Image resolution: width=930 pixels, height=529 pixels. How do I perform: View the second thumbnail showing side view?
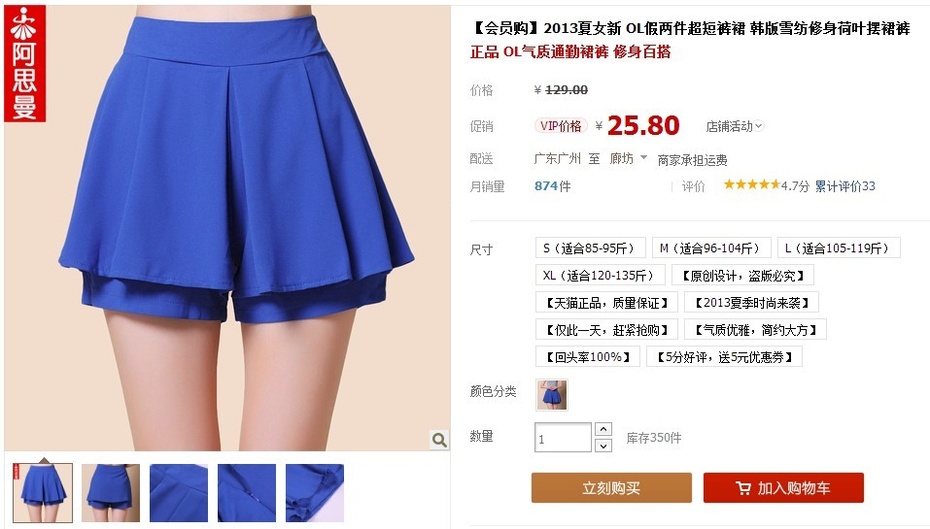click(111, 493)
